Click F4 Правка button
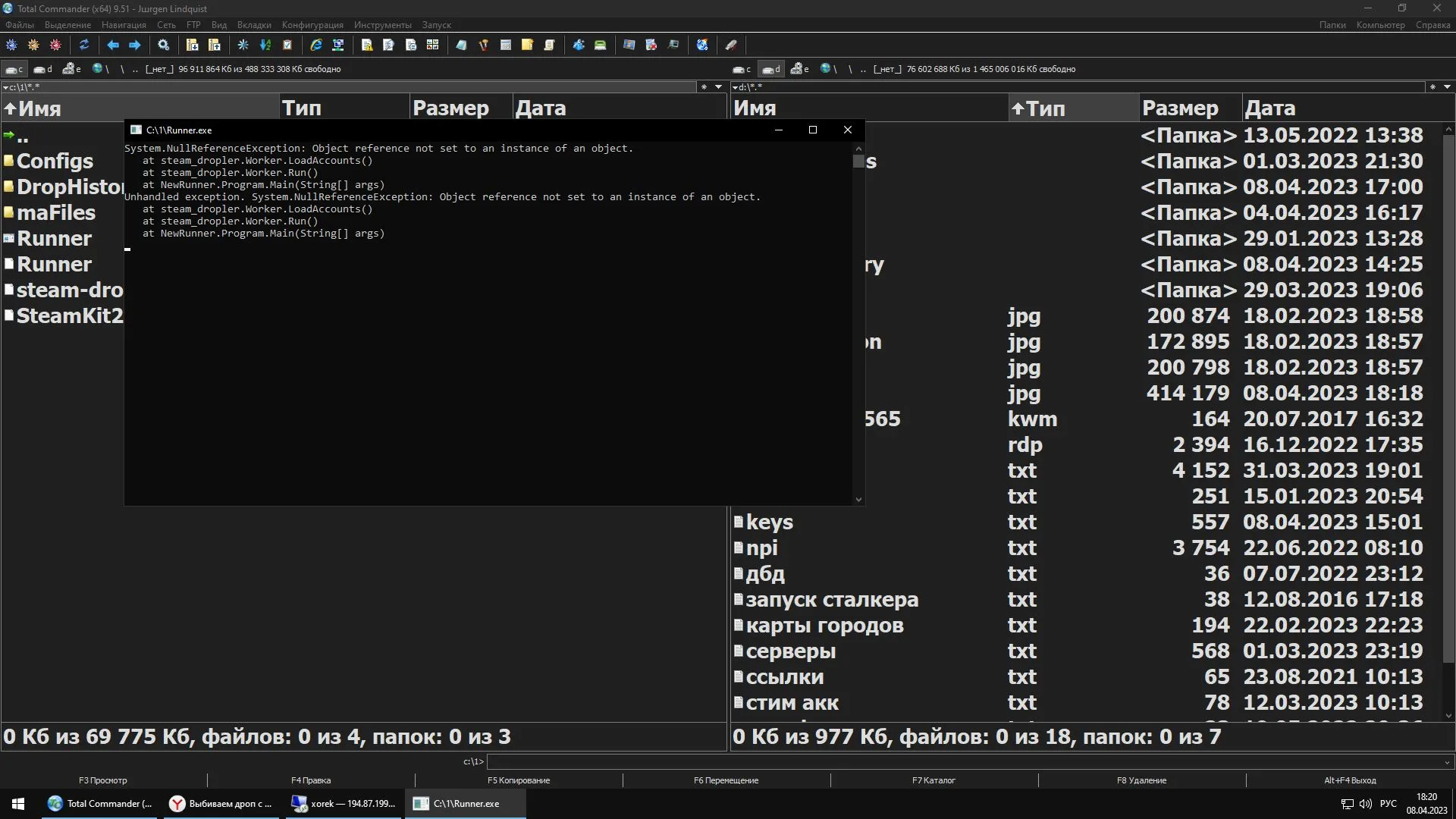Screen dimensions: 1456x819 311,780
